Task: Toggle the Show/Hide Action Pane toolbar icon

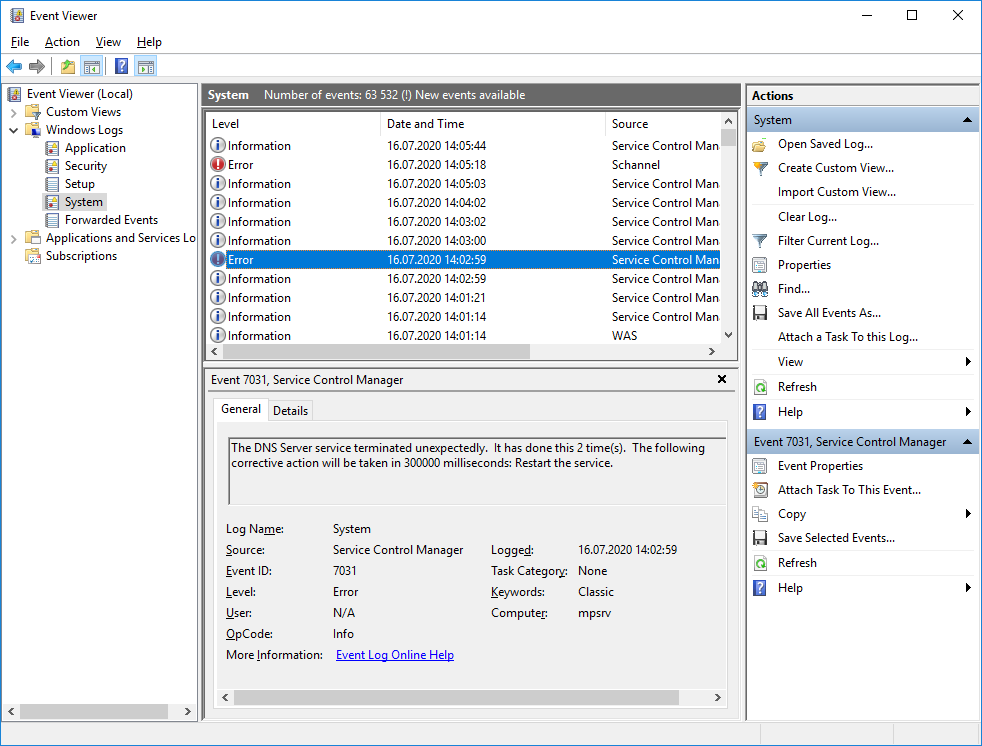Action: click(x=146, y=66)
